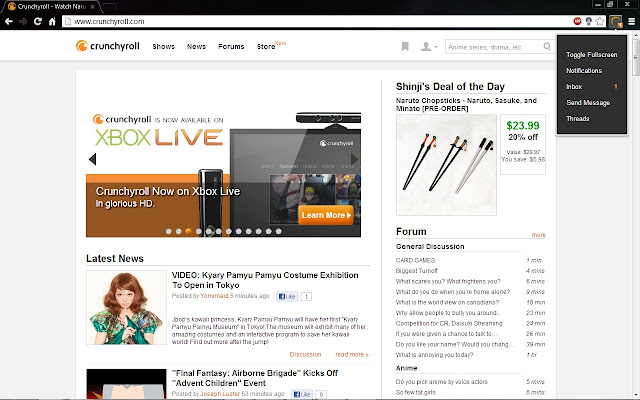The image size is (640, 400).
Task: Click the Facebook Like on Final Fantasy article
Action: pos(302,394)
